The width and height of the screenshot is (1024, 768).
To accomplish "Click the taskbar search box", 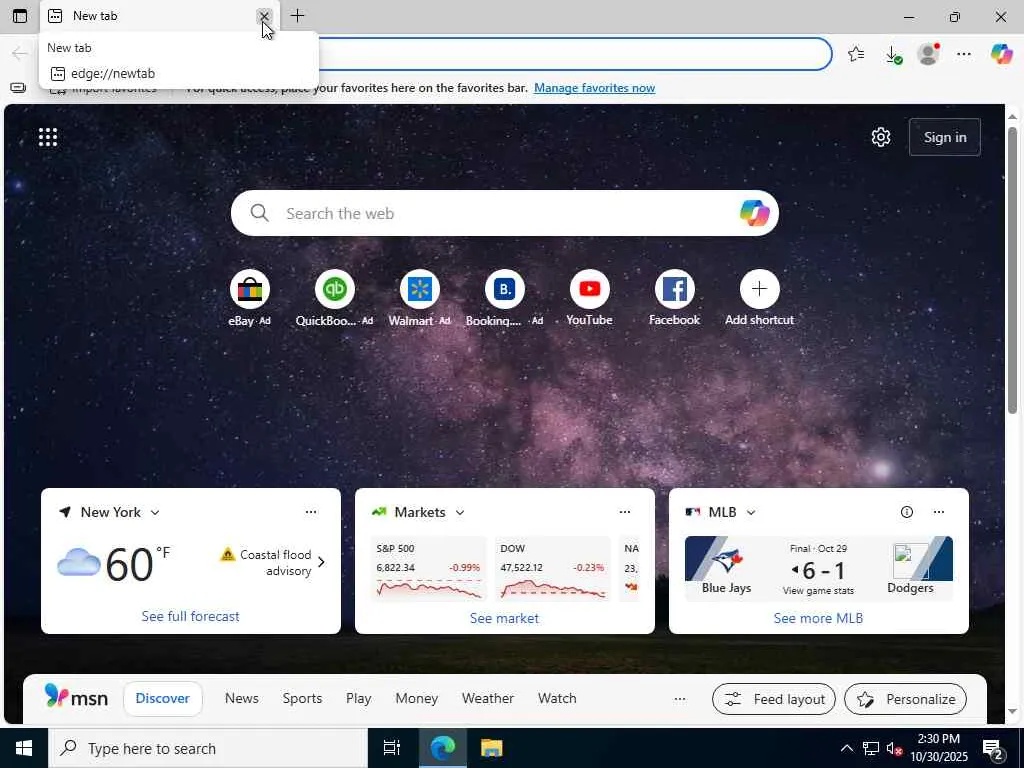I will tap(208, 748).
